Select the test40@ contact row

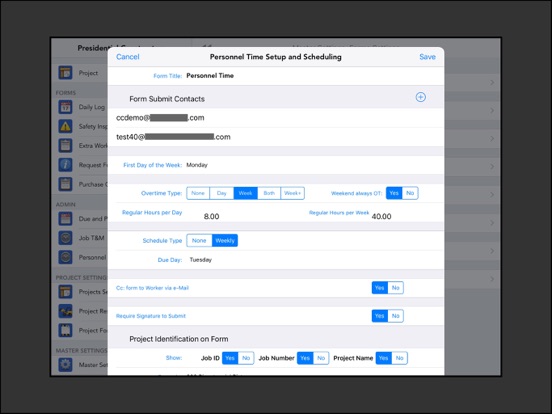tap(276, 137)
